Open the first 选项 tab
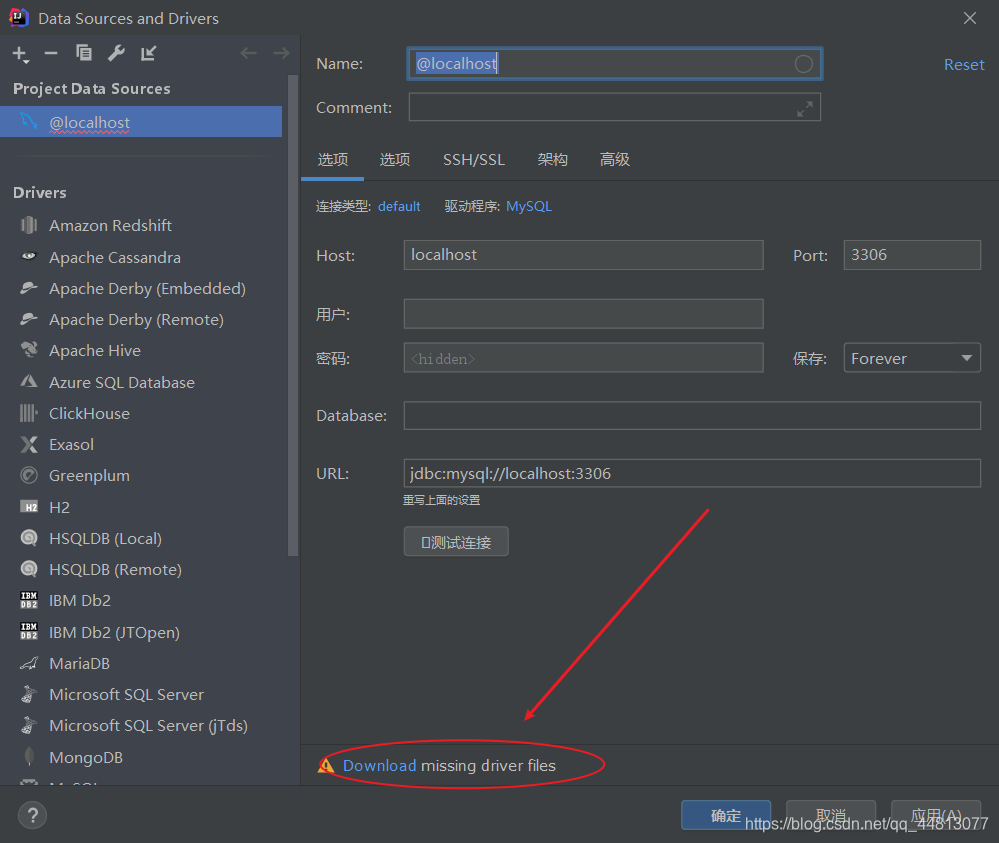The image size is (999, 843). tap(333, 159)
